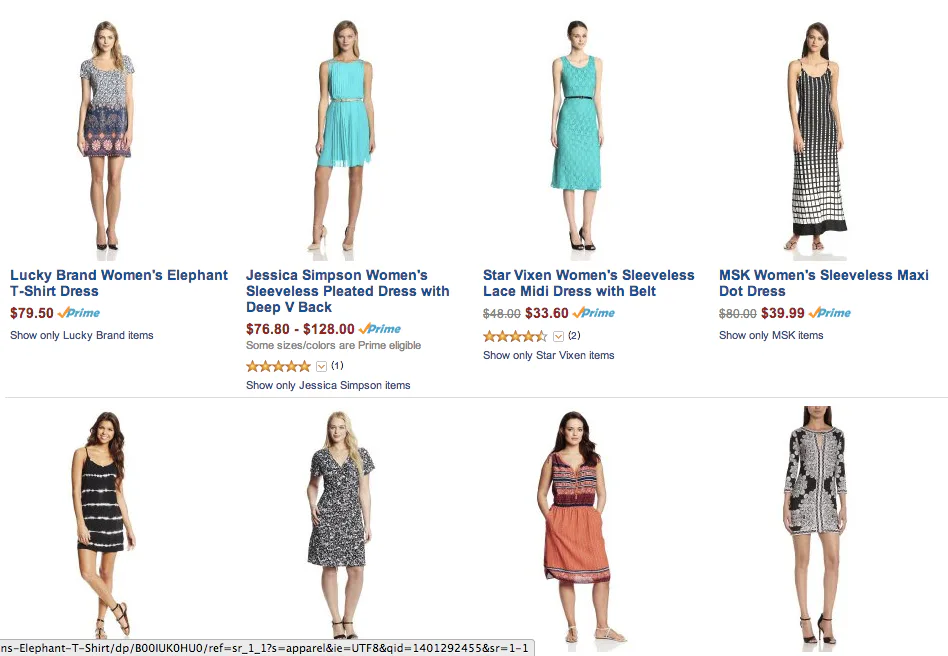Click Prime badge beside $33.60 price
948x656 pixels.
[594, 313]
